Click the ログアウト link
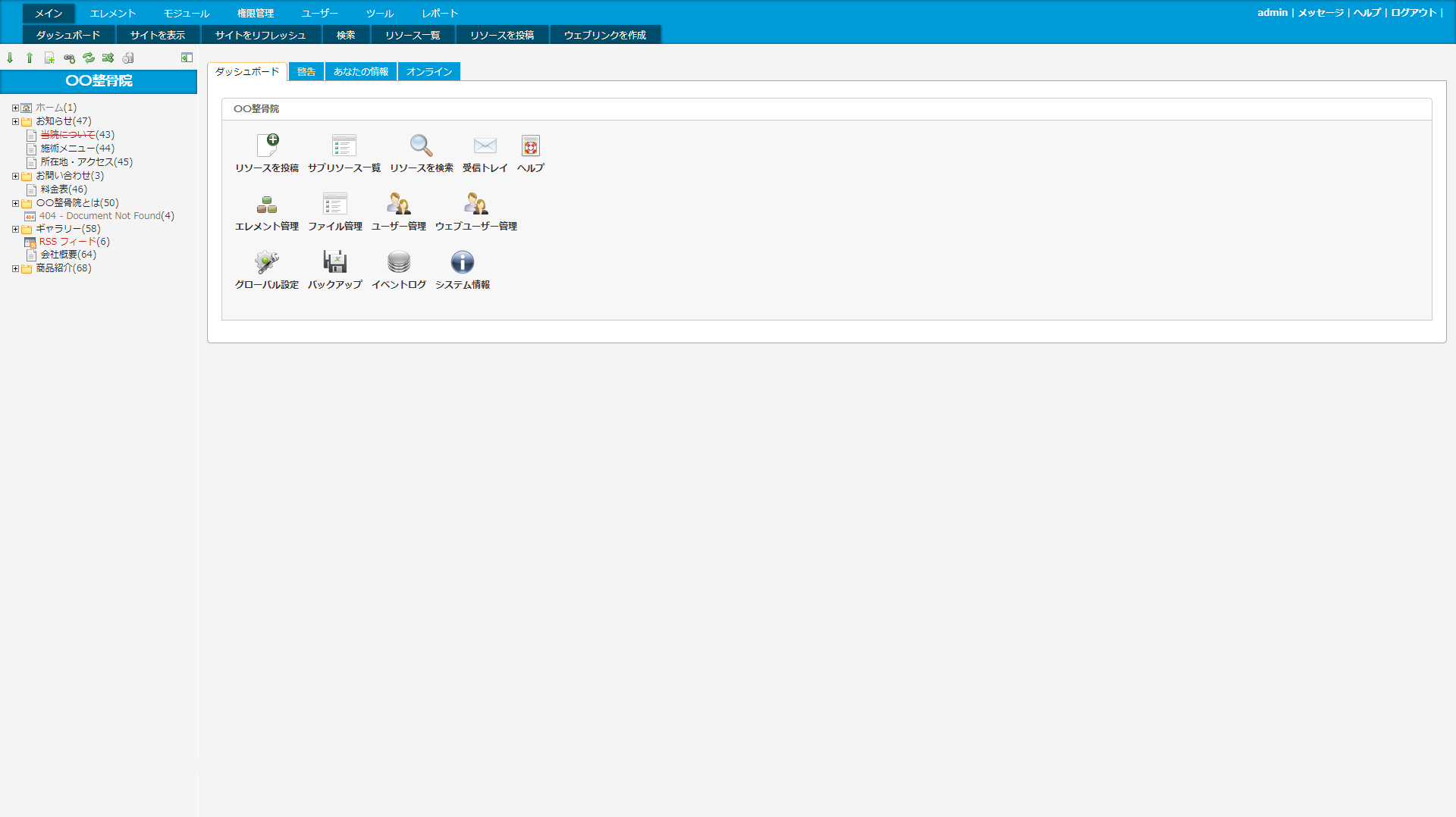1456x817 pixels. pyautogui.click(x=1414, y=13)
